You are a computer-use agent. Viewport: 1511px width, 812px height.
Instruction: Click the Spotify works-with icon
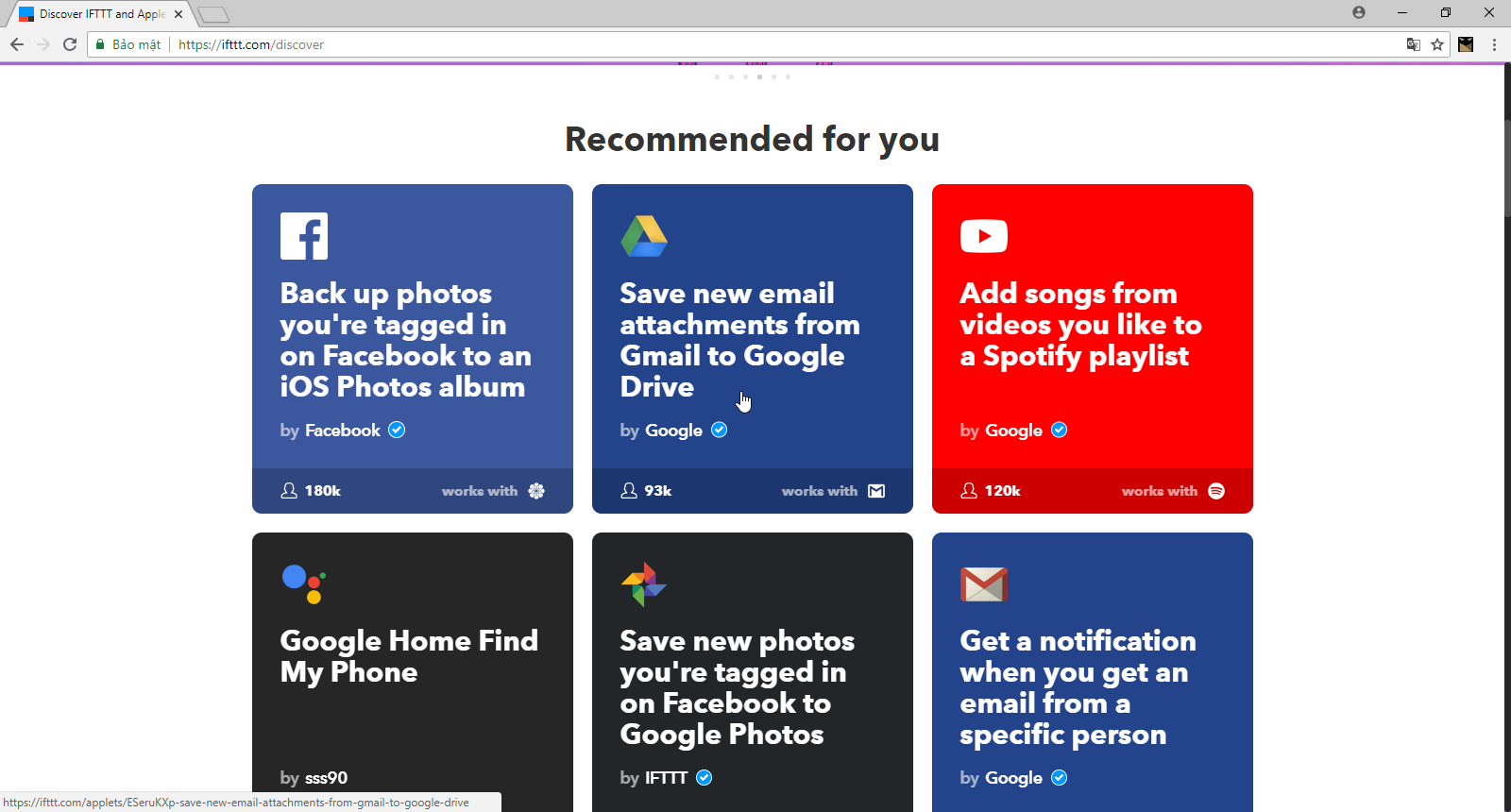[x=1216, y=491]
